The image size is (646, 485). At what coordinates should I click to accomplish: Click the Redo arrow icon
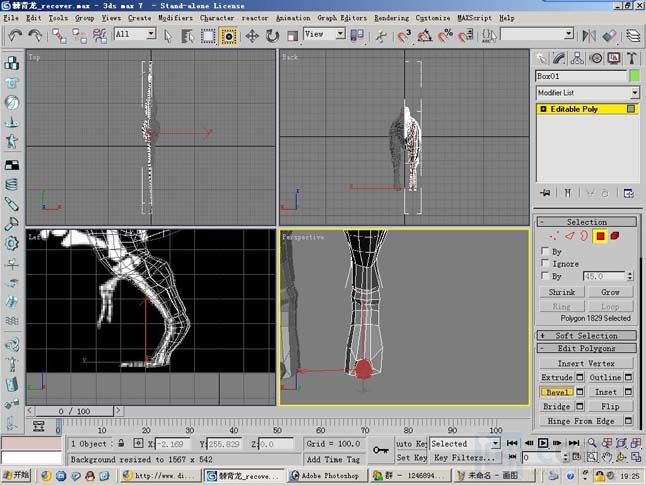click(35, 36)
